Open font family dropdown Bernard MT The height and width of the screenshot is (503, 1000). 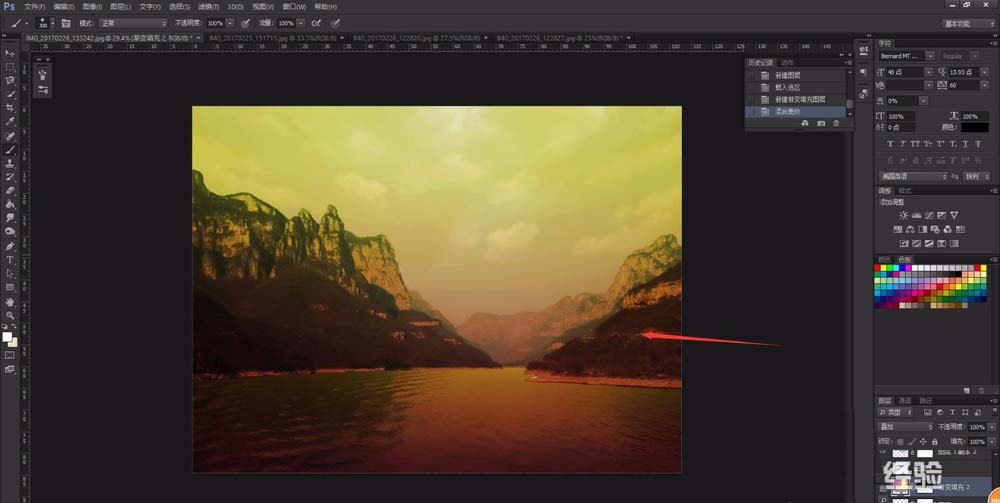[930, 56]
